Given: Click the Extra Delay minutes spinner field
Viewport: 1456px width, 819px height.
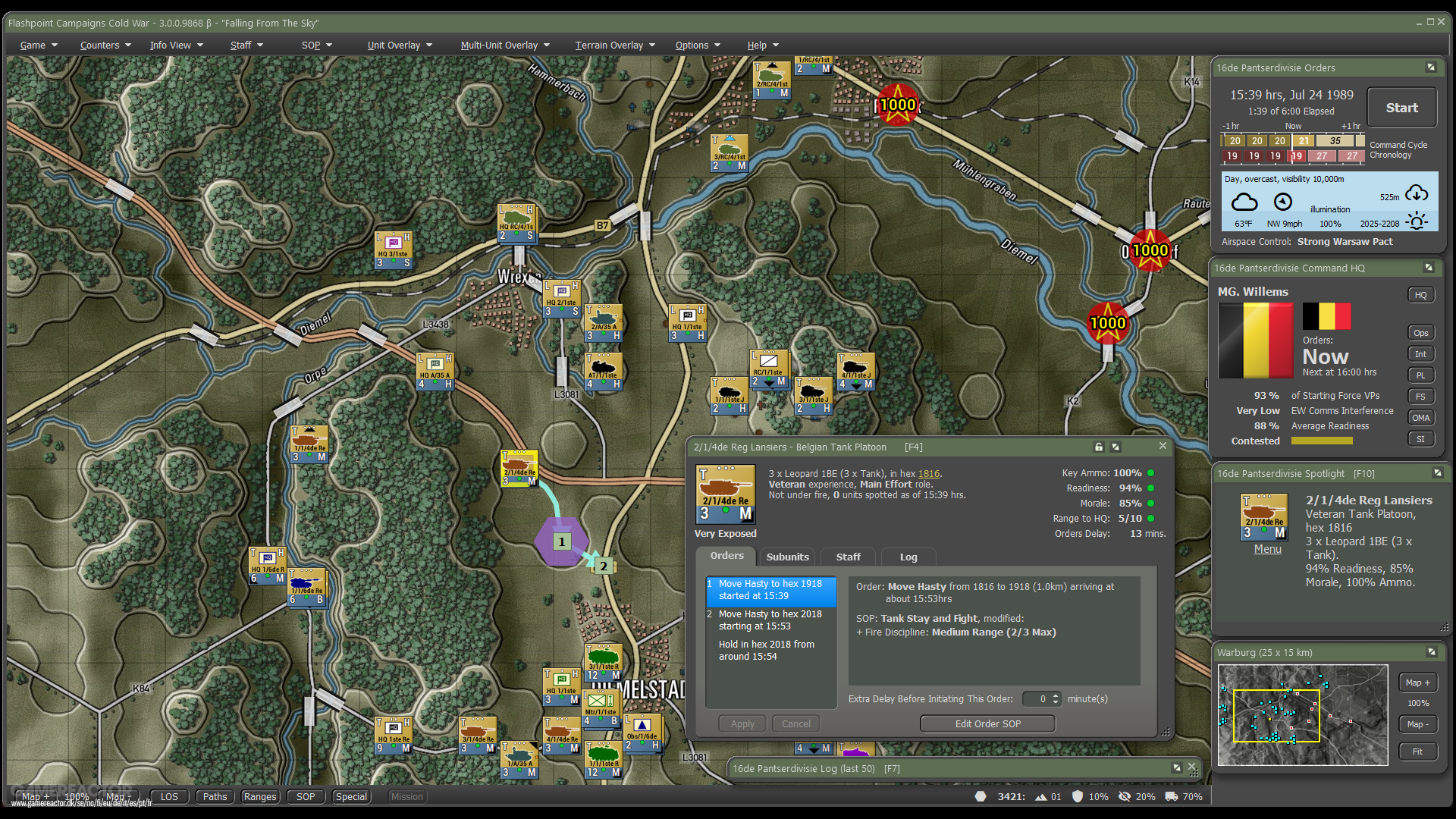Looking at the screenshot, I should pos(1037,698).
